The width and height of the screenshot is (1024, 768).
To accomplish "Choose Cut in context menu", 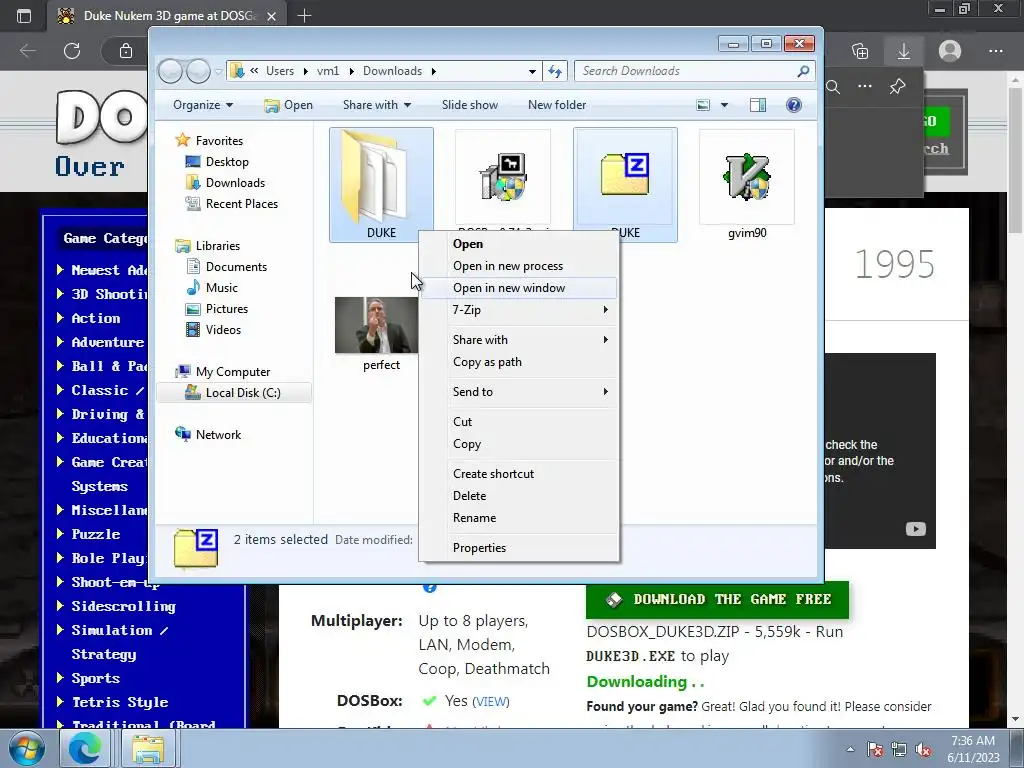I will (x=519, y=422).
